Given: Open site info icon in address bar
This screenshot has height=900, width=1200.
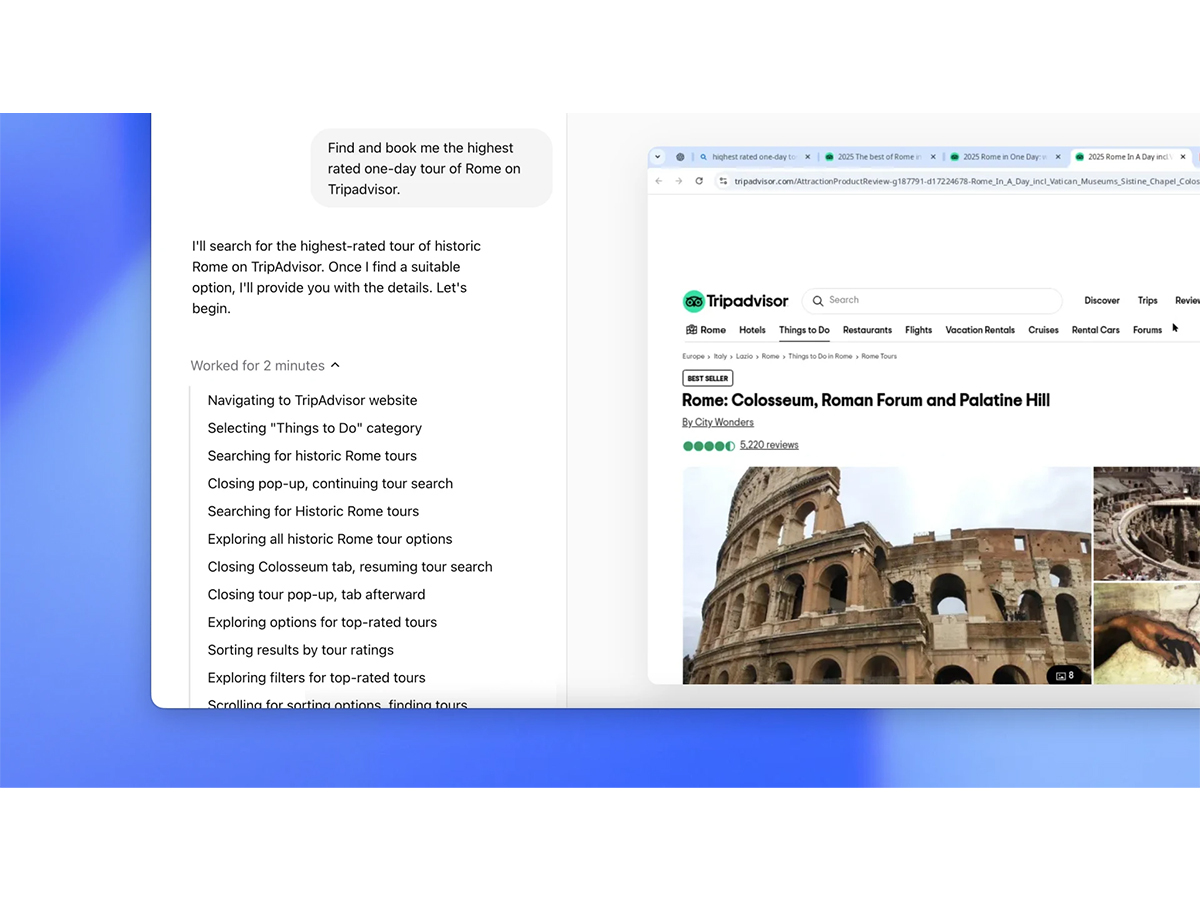Looking at the screenshot, I should pos(724,181).
